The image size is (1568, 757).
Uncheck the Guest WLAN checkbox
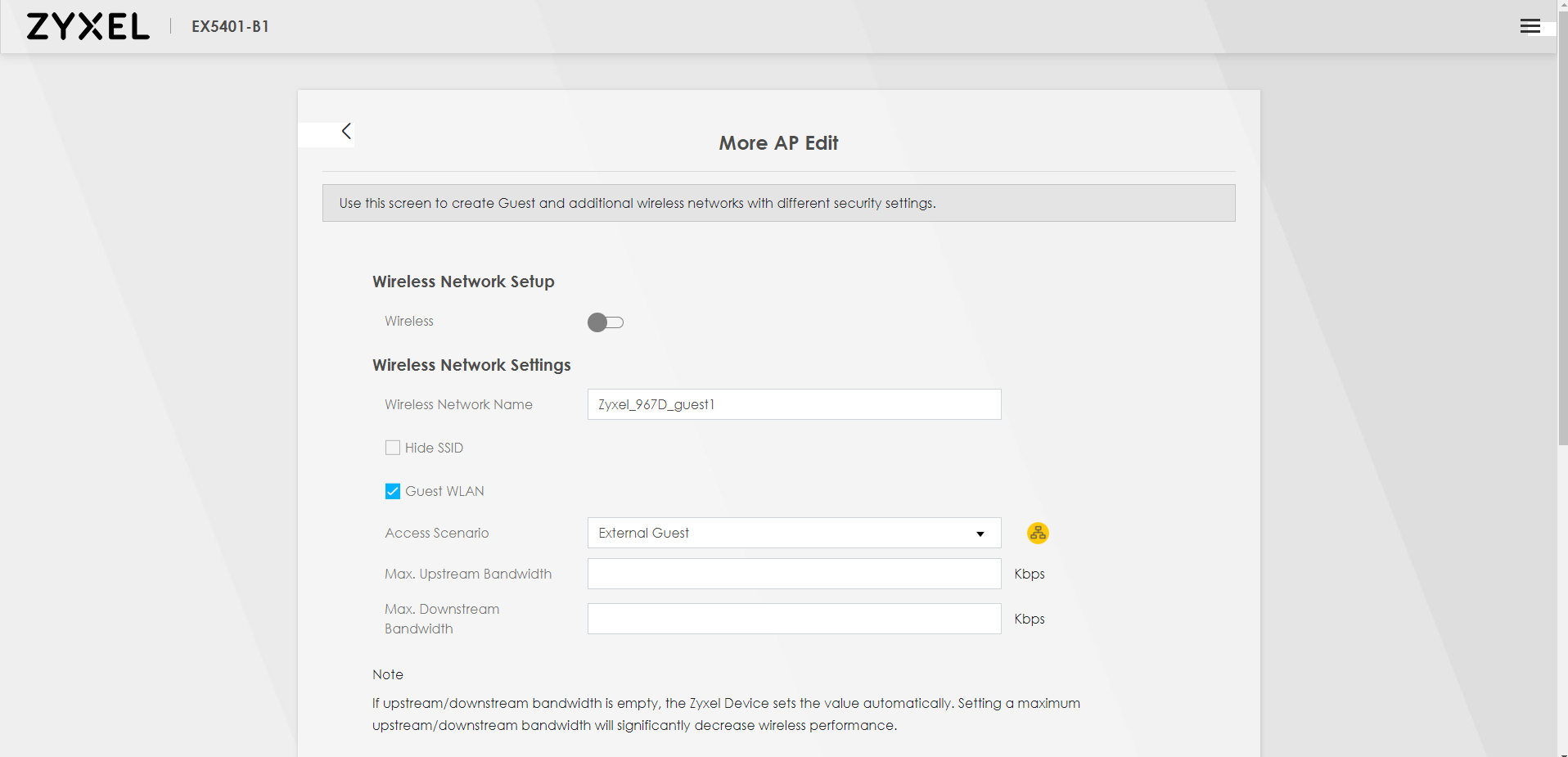coord(393,491)
